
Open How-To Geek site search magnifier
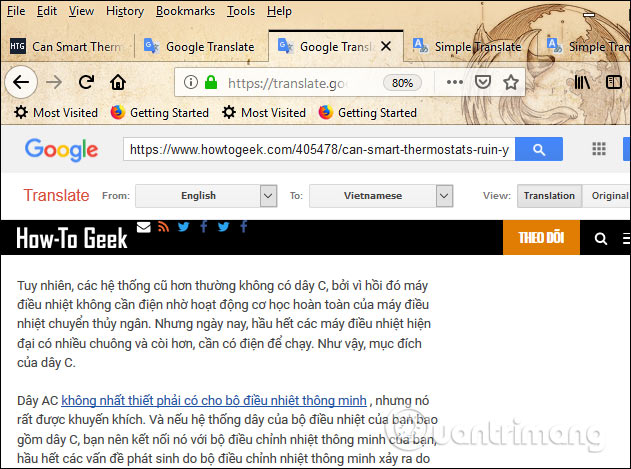coord(601,239)
